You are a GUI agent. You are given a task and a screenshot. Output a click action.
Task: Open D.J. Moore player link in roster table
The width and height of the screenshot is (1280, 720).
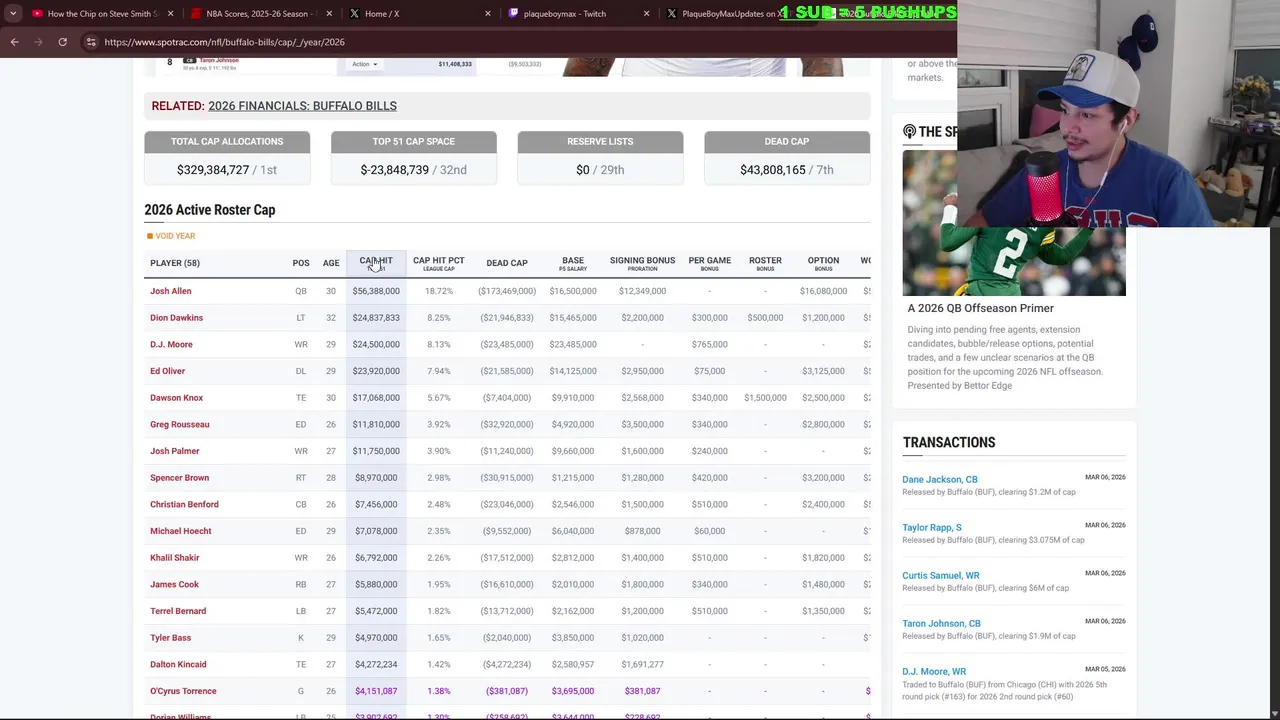click(x=171, y=344)
